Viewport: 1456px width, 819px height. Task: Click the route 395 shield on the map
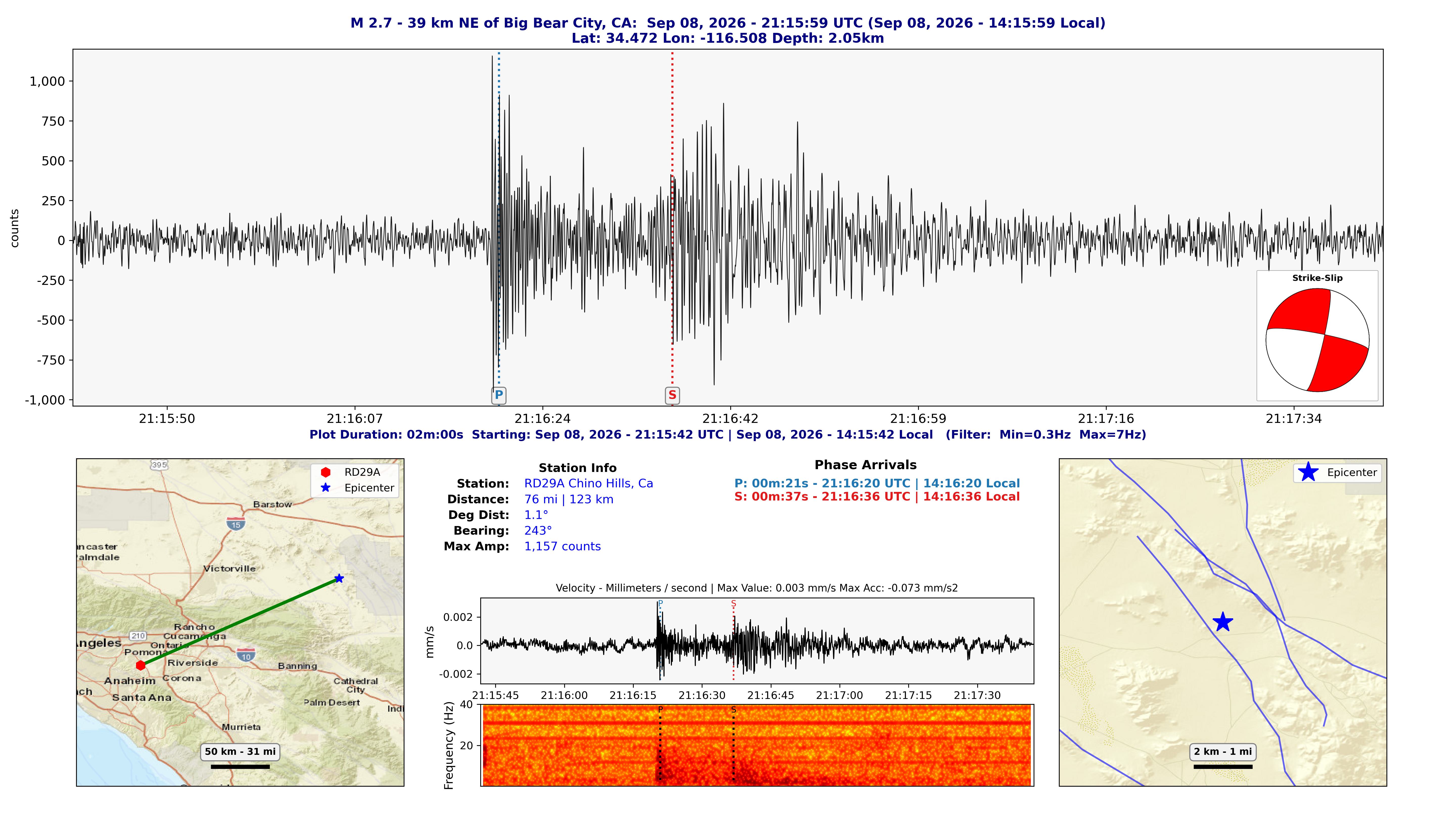coord(160,465)
